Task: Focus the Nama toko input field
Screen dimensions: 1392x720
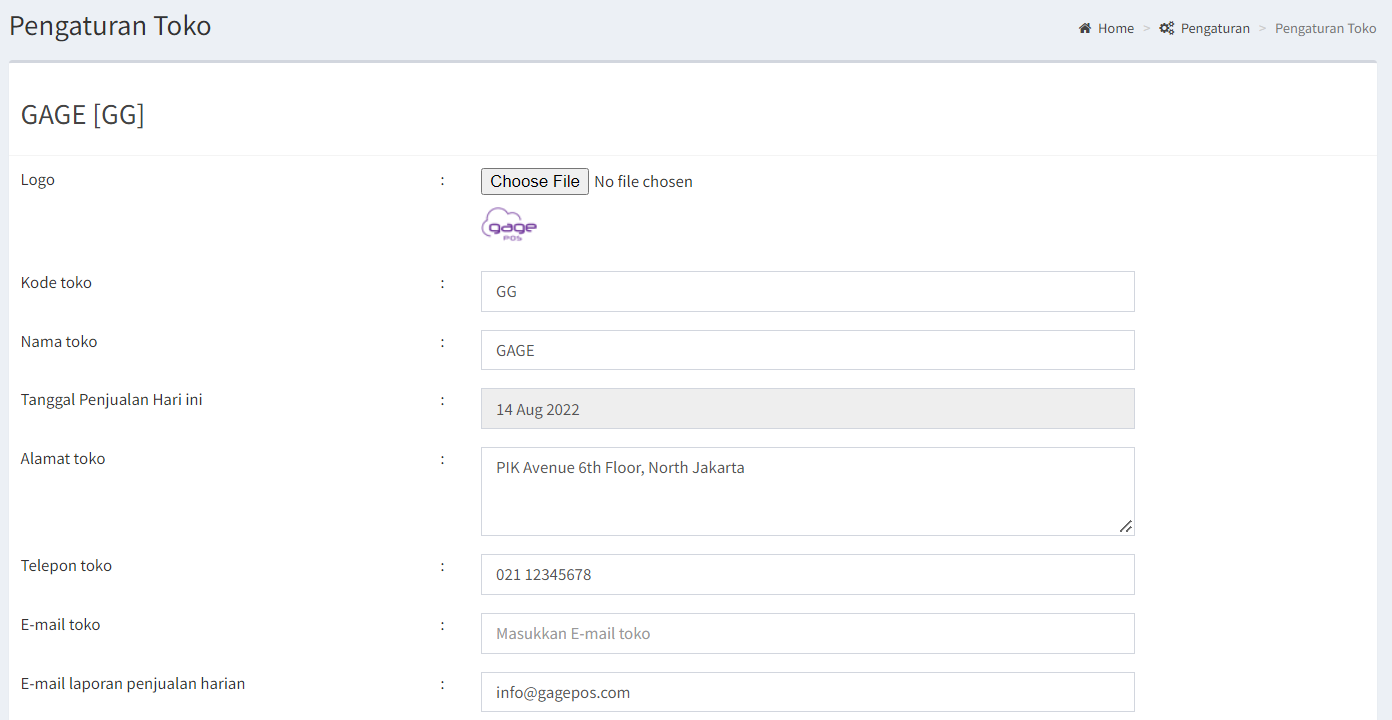Action: 808,350
